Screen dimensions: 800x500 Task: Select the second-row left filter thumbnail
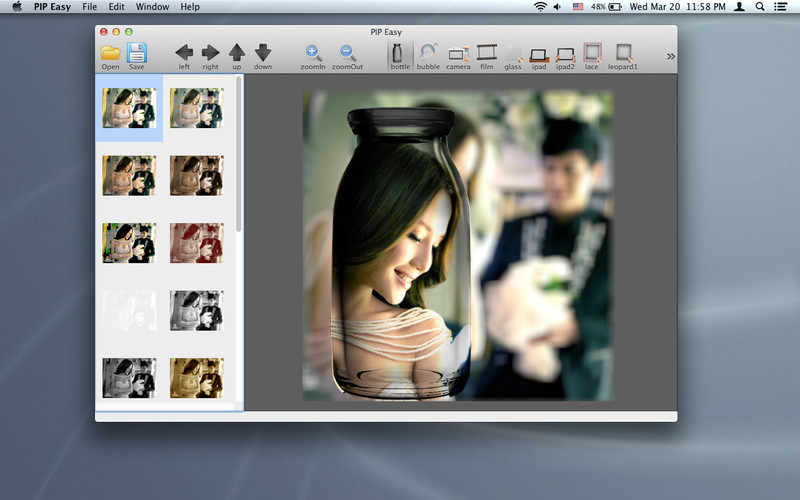[x=129, y=176]
